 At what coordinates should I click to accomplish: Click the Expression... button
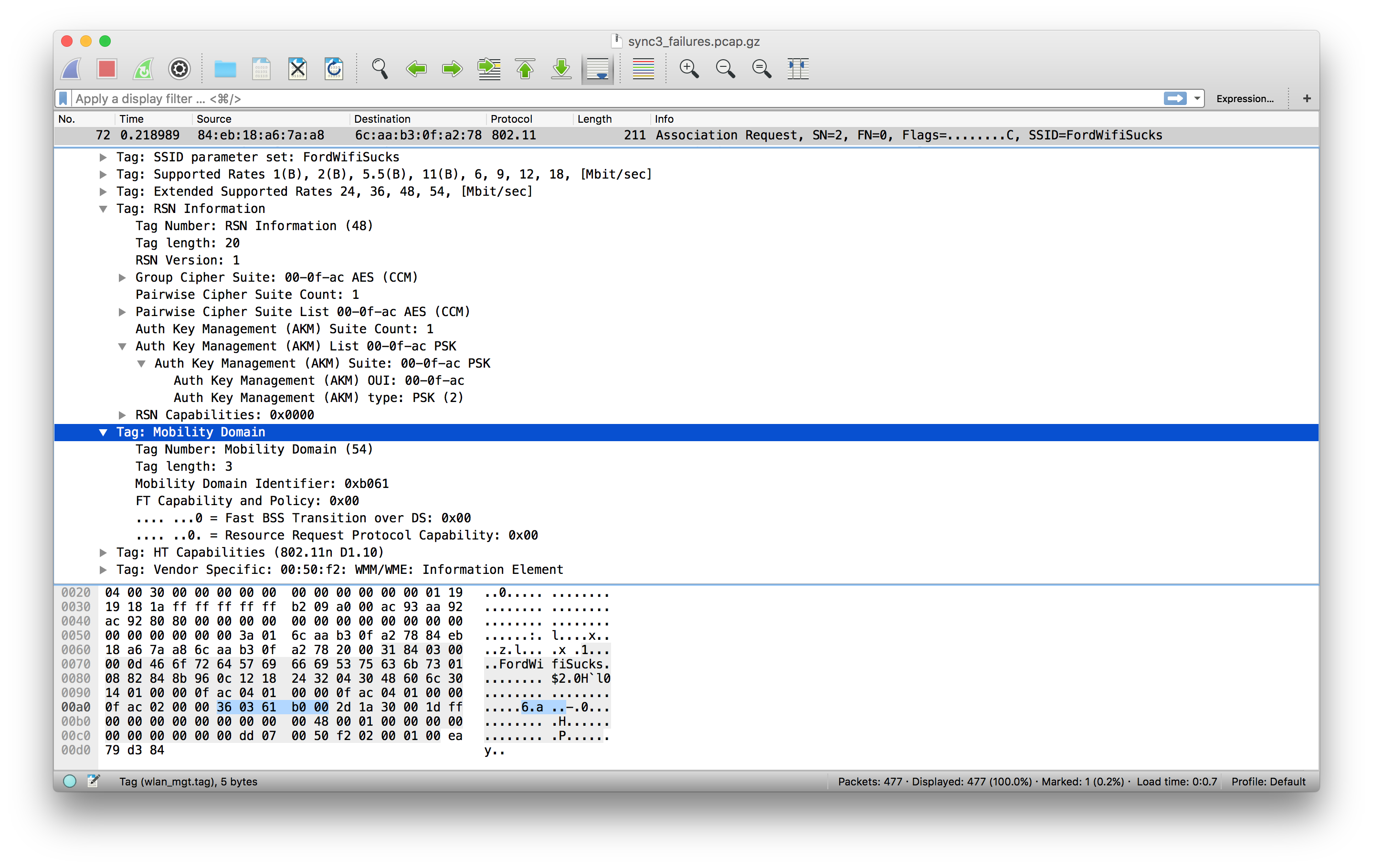click(x=1245, y=99)
